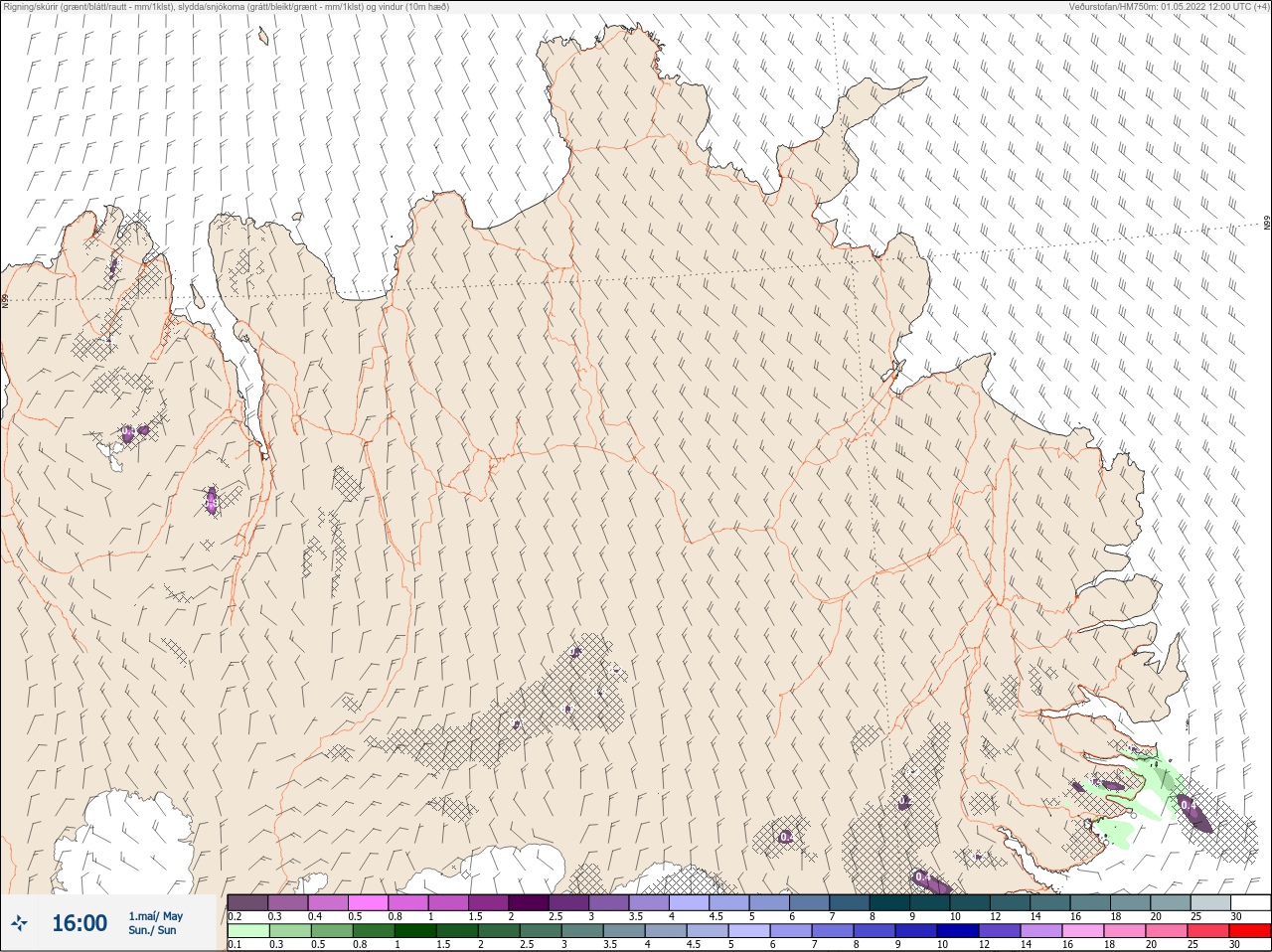Select the pale green swatch labeled 0.1
Viewport: 1272px width, 952px height.
pos(247,931)
